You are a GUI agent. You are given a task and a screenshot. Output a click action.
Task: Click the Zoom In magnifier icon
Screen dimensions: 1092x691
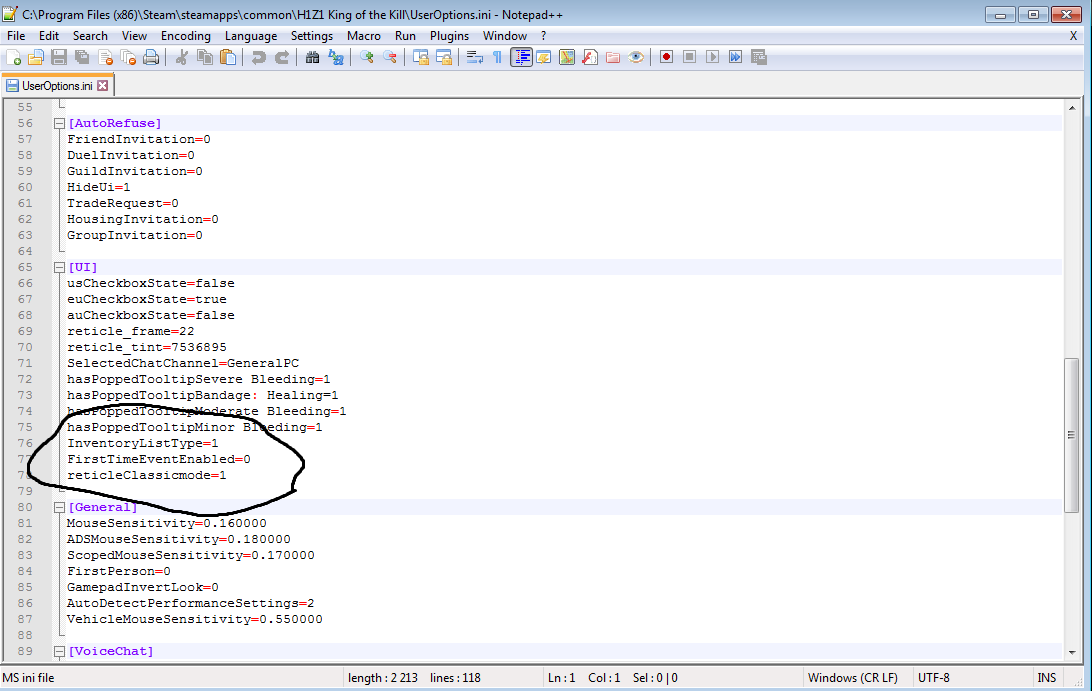click(366, 57)
